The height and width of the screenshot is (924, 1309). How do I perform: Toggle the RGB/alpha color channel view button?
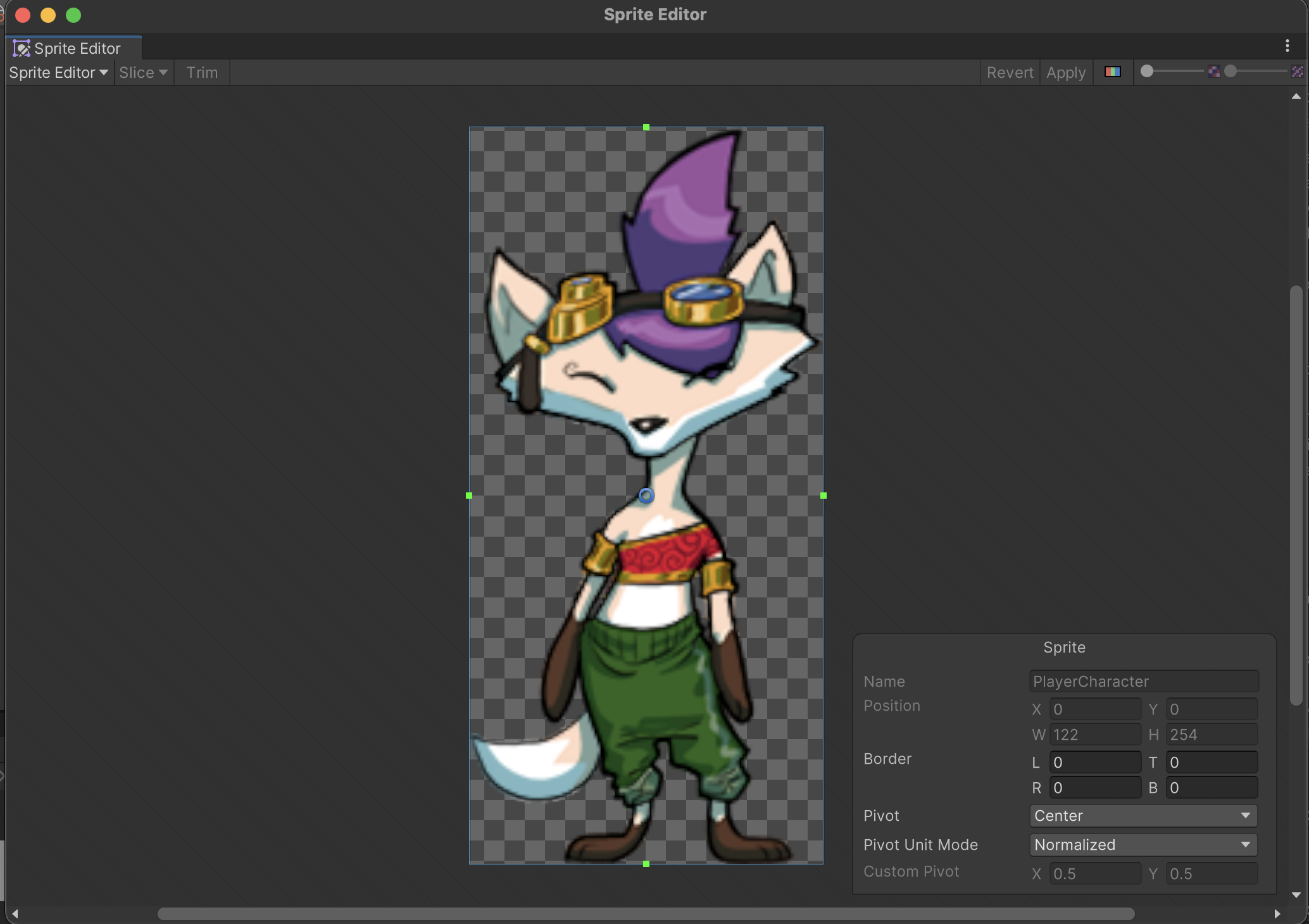click(x=1112, y=72)
